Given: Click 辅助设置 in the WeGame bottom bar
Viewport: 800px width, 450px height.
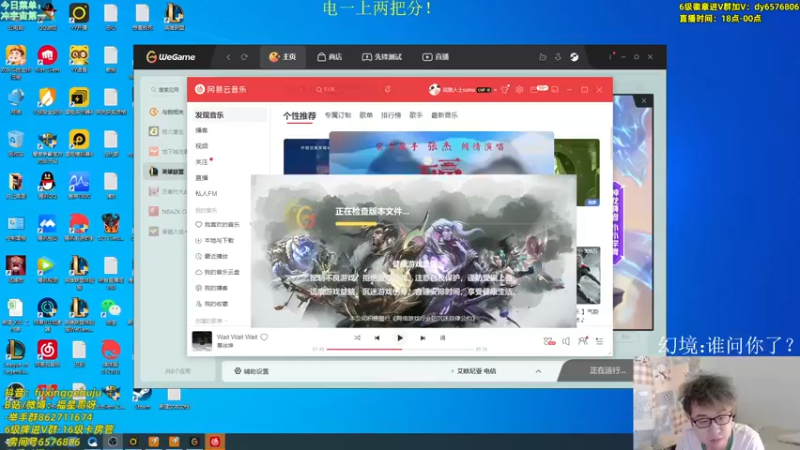Looking at the screenshot, I should [x=252, y=371].
